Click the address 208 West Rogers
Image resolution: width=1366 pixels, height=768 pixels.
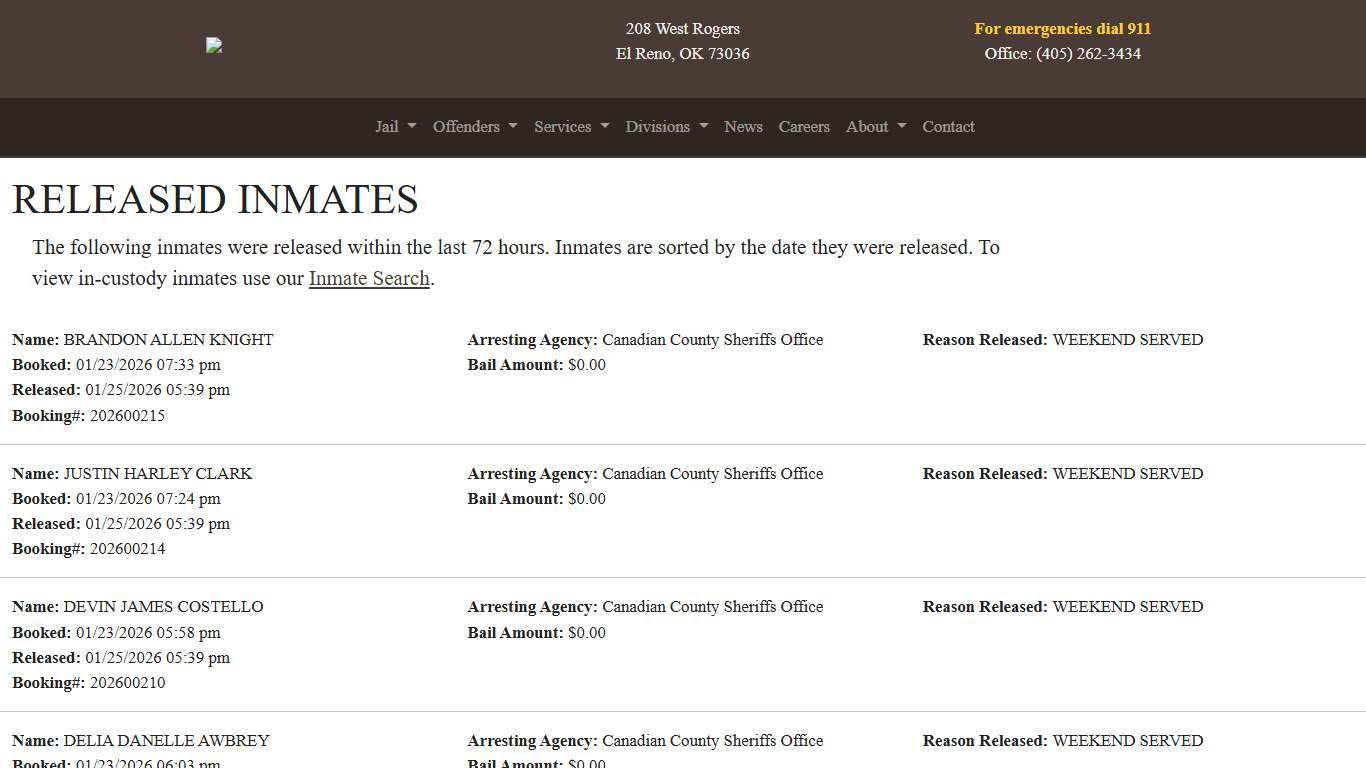click(683, 29)
